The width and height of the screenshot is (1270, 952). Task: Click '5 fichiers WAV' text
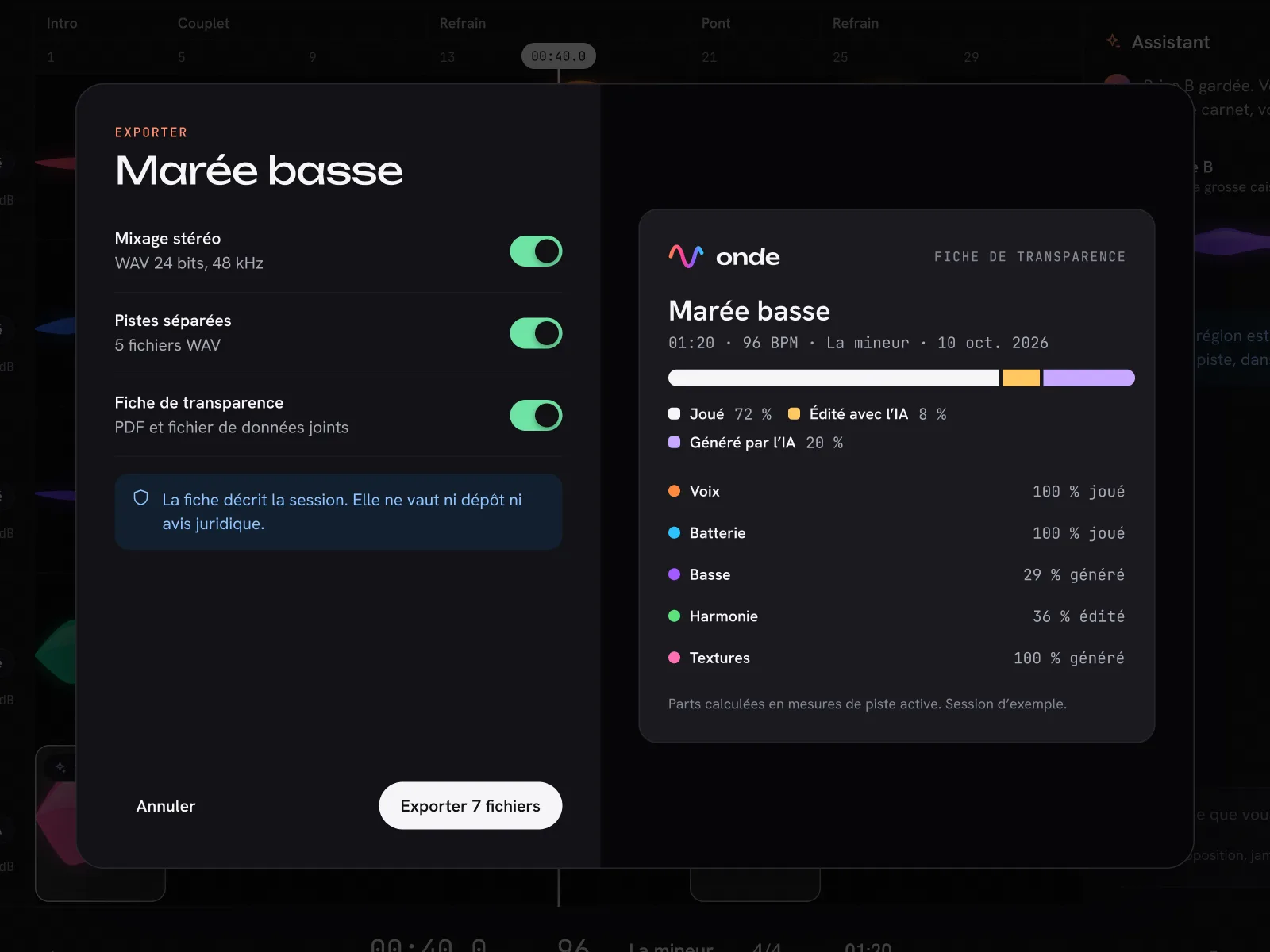click(167, 345)
